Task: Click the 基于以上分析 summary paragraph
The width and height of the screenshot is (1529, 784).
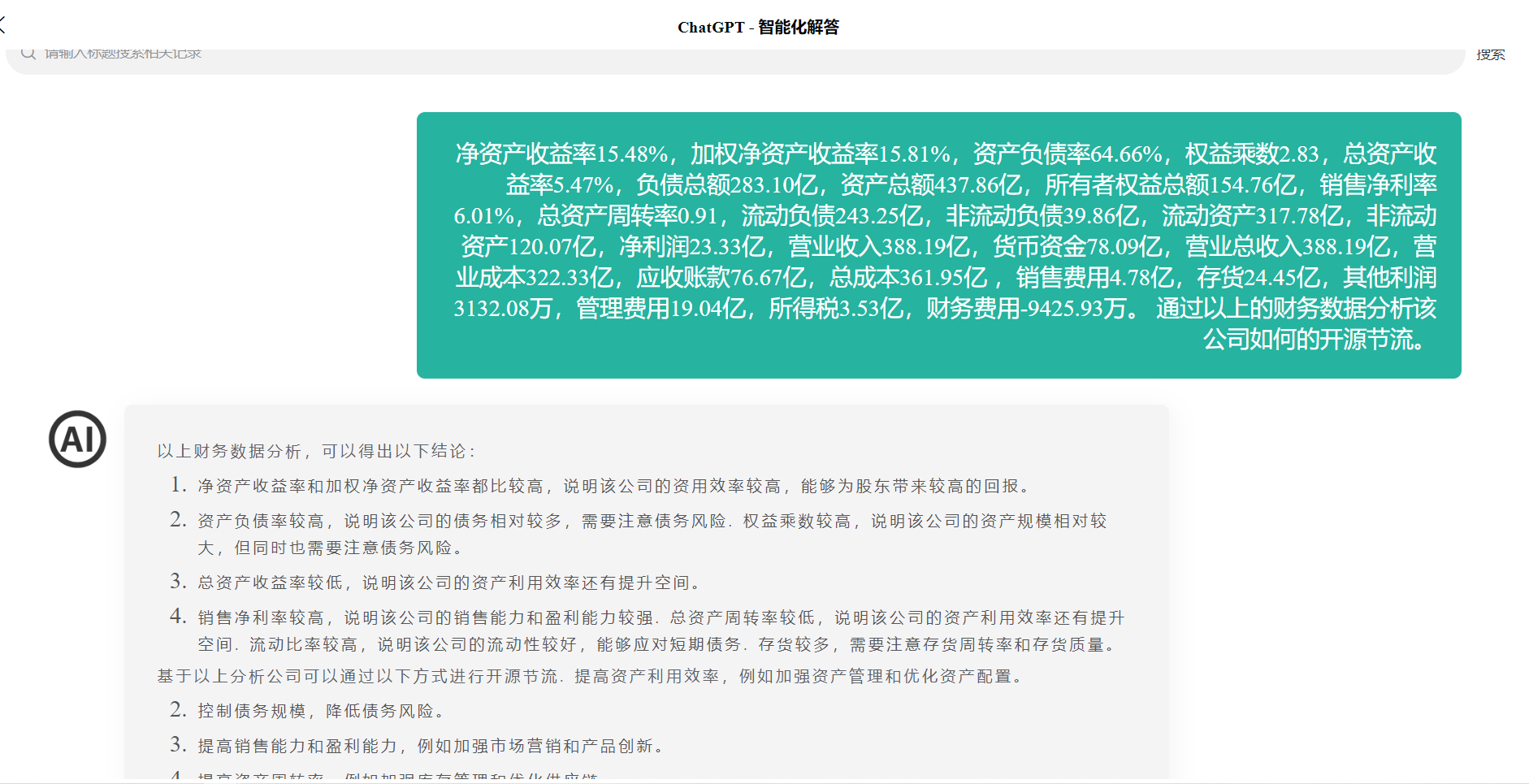Action: (590, 676)
